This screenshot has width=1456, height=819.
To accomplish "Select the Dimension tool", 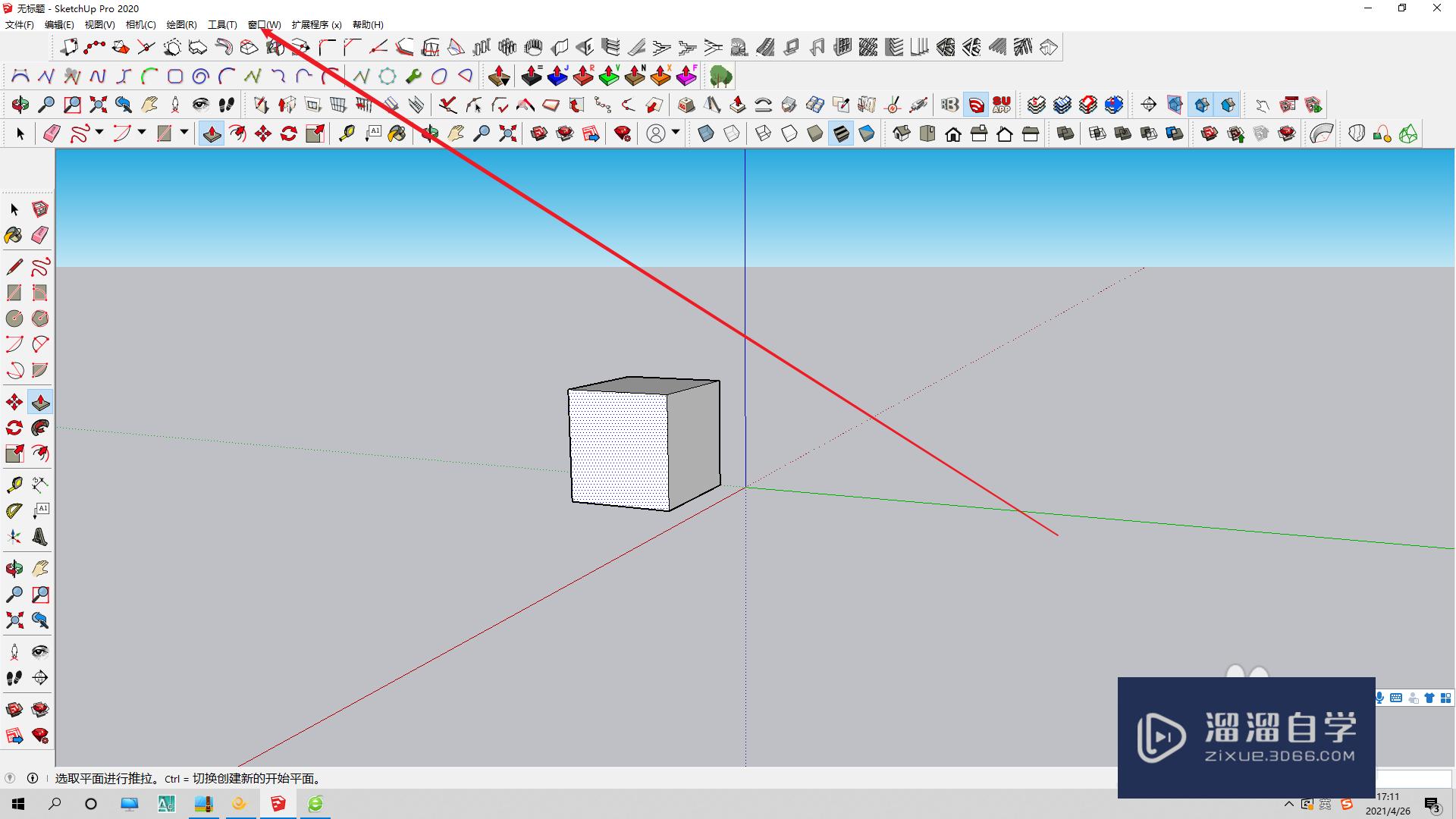I will [40, 484].
